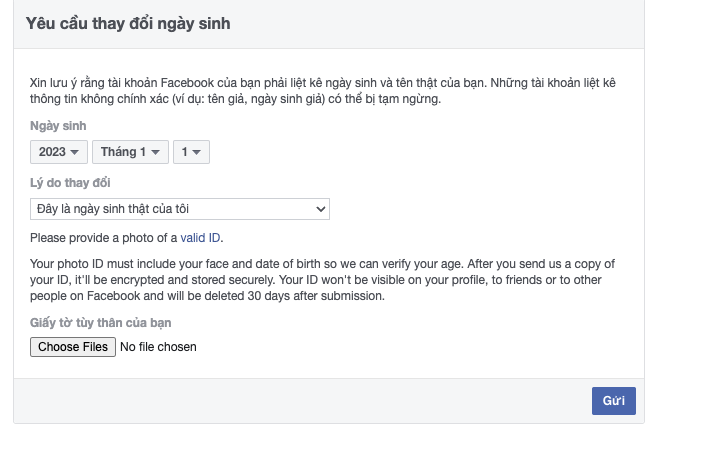Screen dimensions: 714x463
Task: Click the "Lý do thay đổi" field label
Action: [x=70, y=183]
